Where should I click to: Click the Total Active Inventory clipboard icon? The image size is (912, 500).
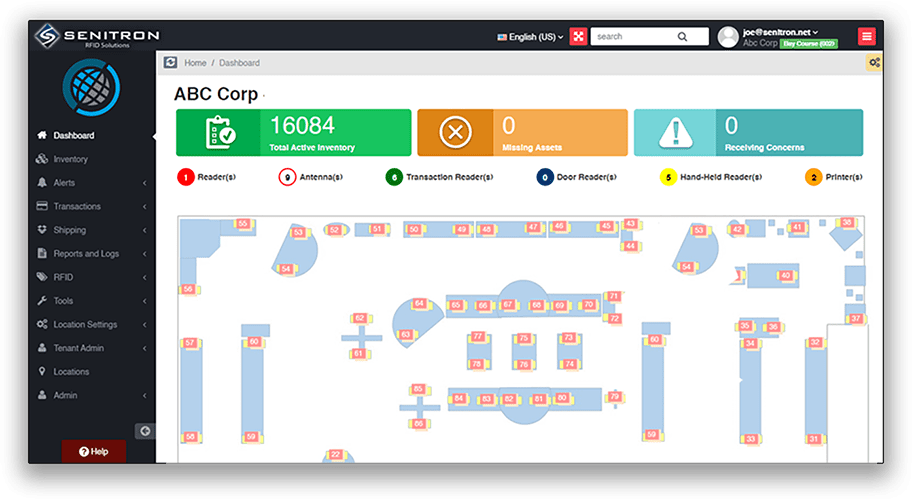pos(218,133)
